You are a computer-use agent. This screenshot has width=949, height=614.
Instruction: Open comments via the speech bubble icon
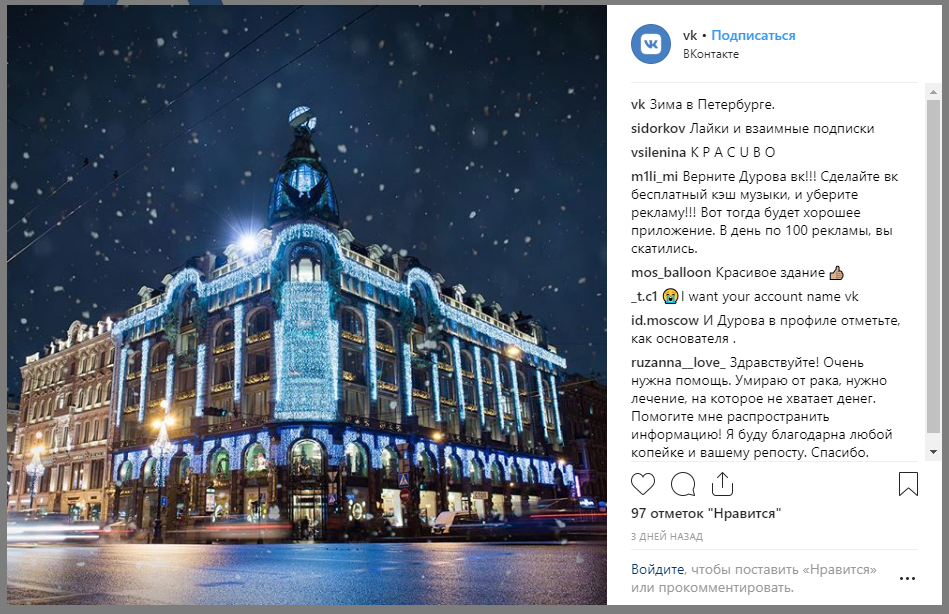tap(683, 484)
